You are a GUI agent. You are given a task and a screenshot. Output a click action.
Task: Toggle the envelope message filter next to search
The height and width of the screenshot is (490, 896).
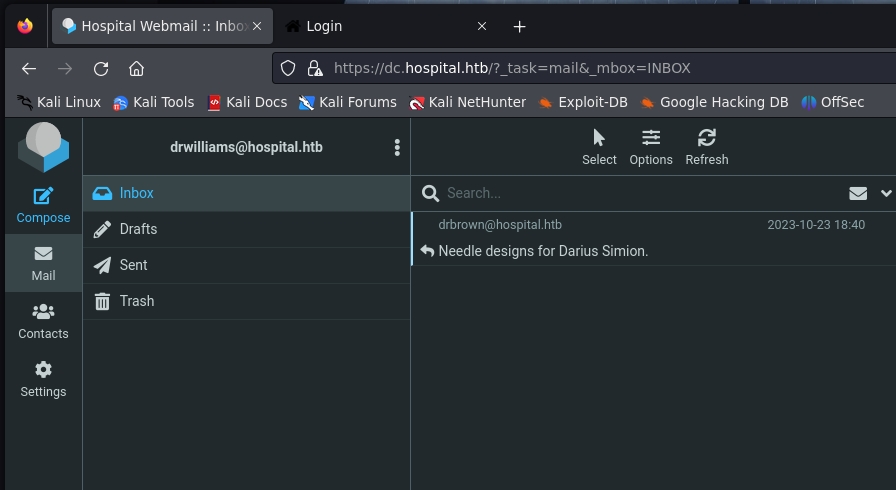857,193
